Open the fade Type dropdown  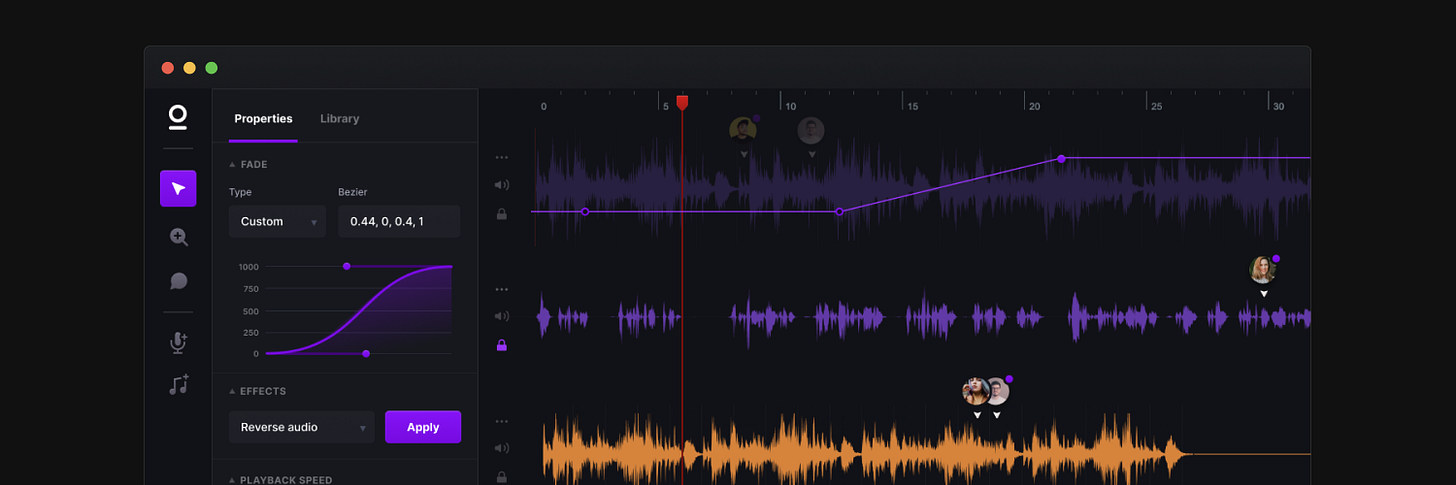tap(277, 221)
